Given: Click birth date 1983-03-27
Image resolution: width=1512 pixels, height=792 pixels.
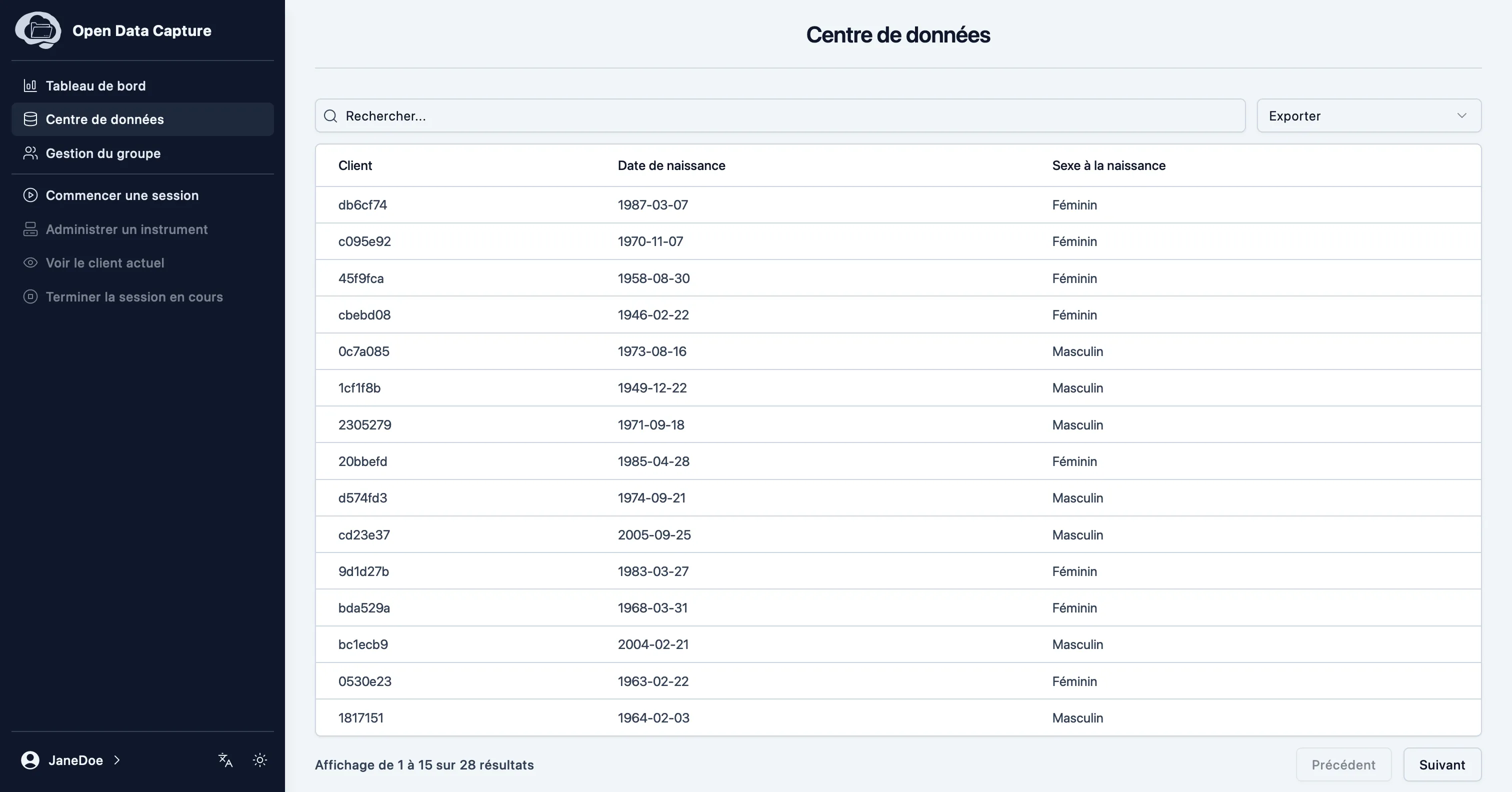Looking at the screenshot, I should (653, 571).
